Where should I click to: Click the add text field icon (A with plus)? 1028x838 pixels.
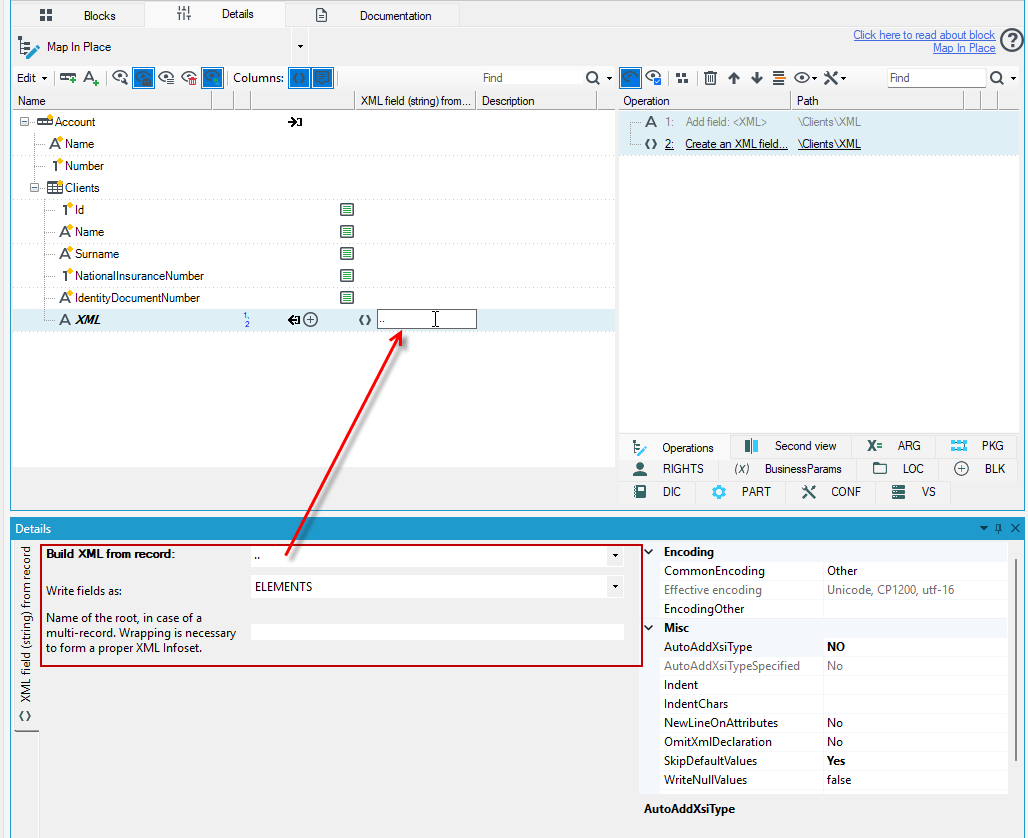tap(91, 78)
